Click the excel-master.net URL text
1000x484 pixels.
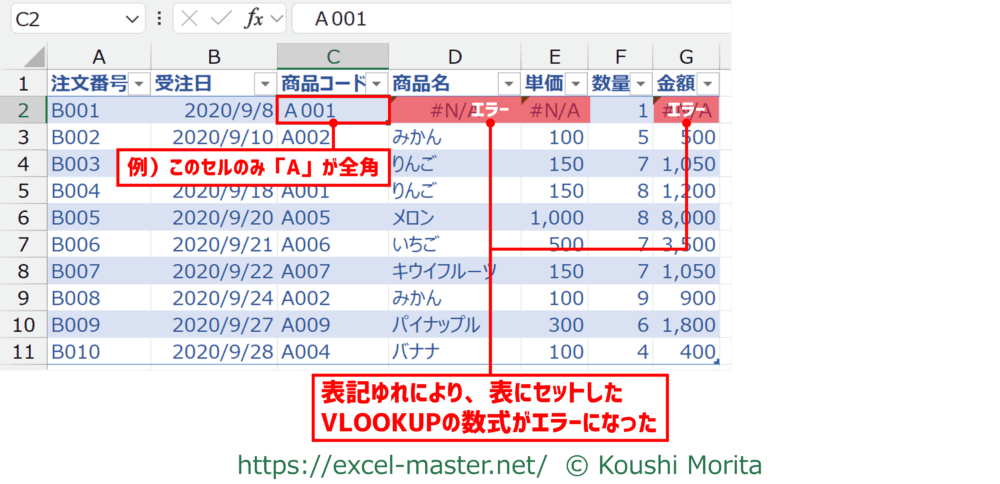[392, 464]
